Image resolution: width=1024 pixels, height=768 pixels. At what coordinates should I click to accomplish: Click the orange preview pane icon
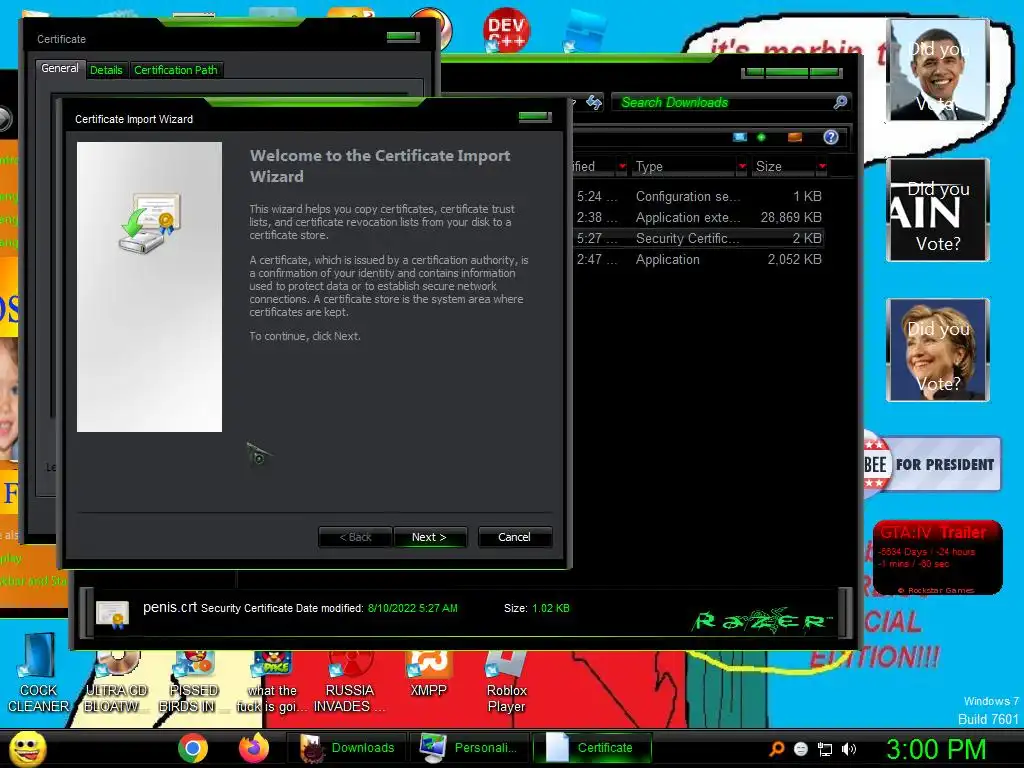[x=795, y=137]
